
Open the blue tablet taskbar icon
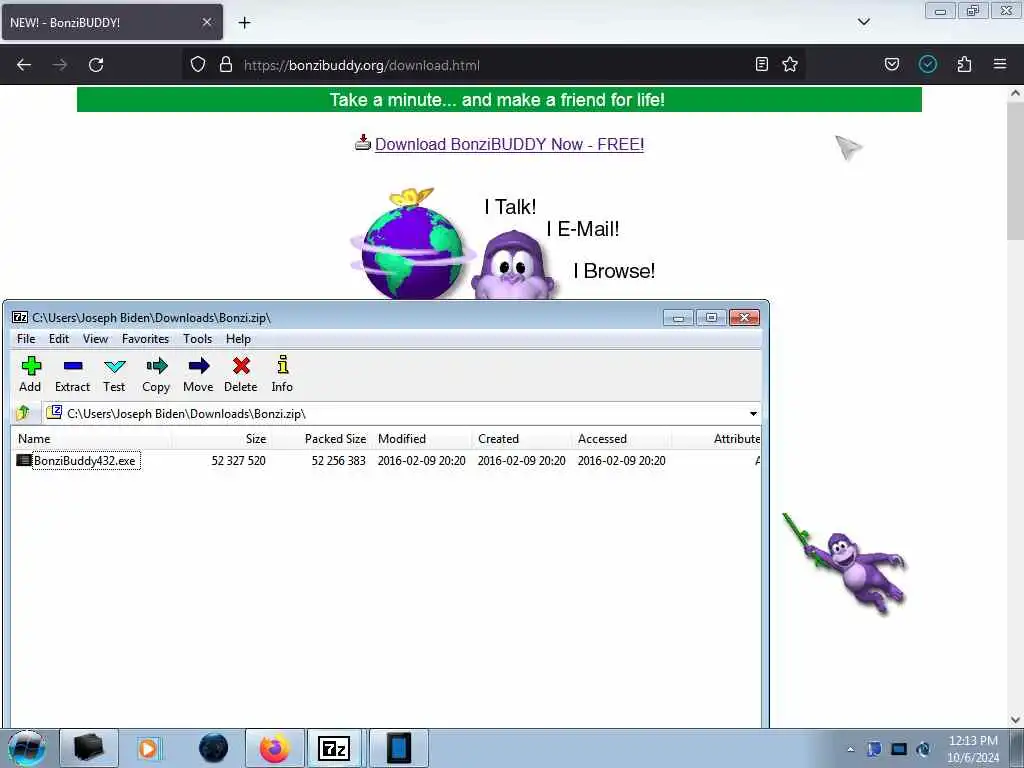tap(398, 748)
